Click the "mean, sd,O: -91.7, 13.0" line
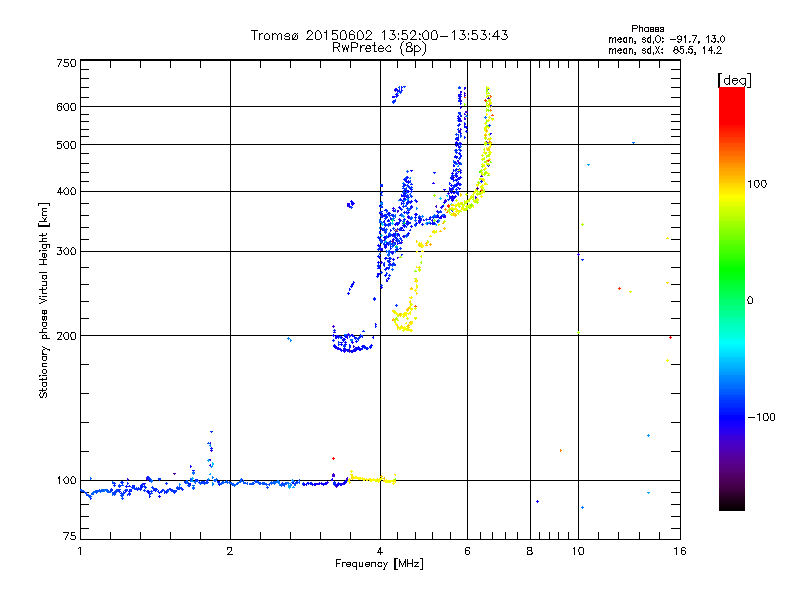 666,39
